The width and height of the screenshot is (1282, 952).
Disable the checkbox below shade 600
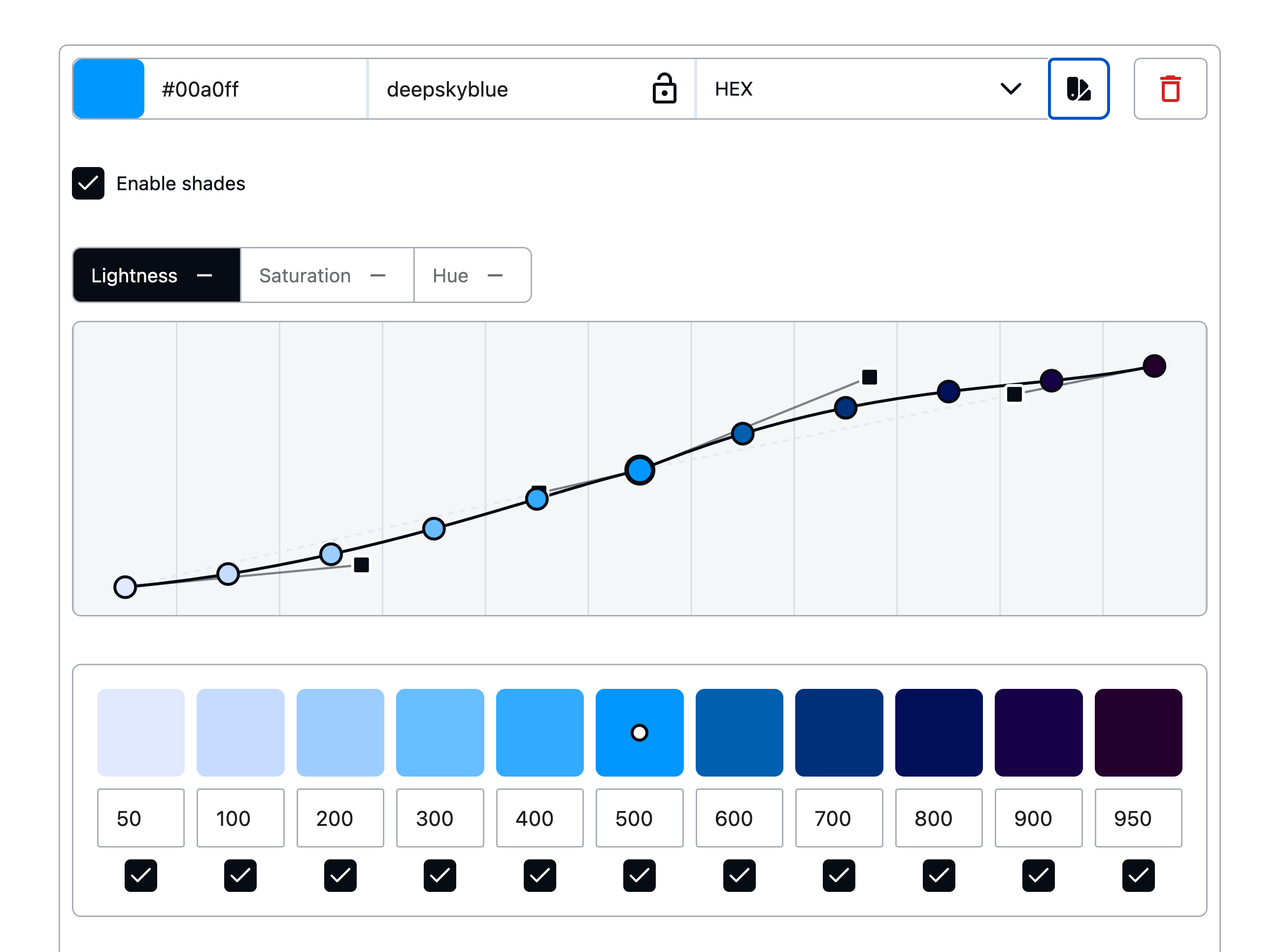[739, 875]
